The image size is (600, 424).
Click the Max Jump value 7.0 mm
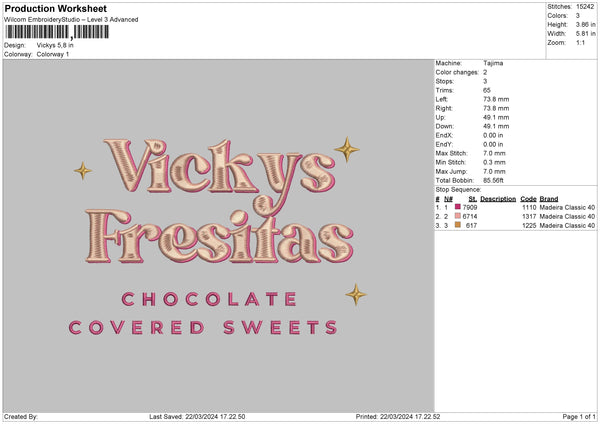[494, 172]
